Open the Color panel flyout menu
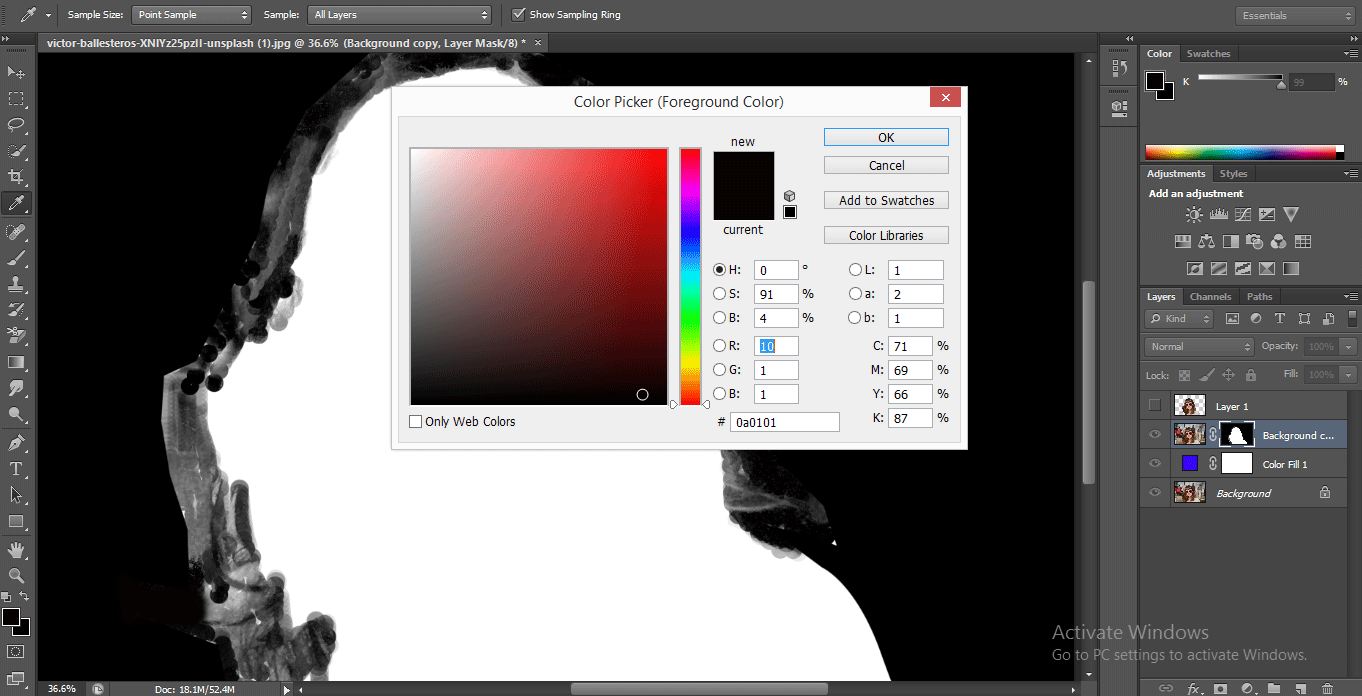1362x696 pixels. tap(1350, 54)
